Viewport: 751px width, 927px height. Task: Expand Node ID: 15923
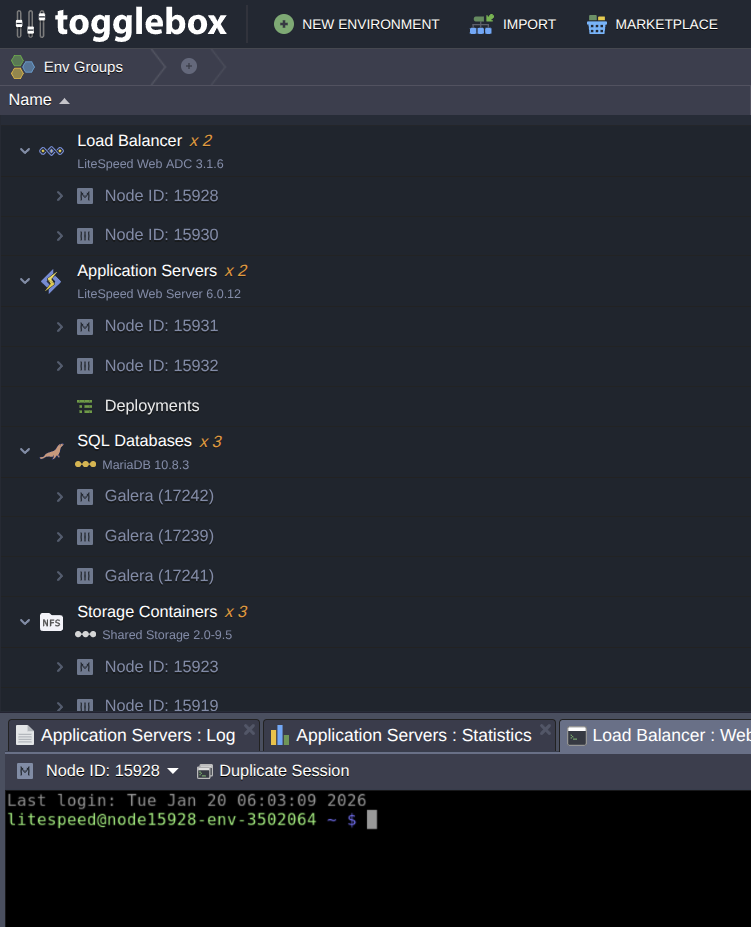click(60, 667)
